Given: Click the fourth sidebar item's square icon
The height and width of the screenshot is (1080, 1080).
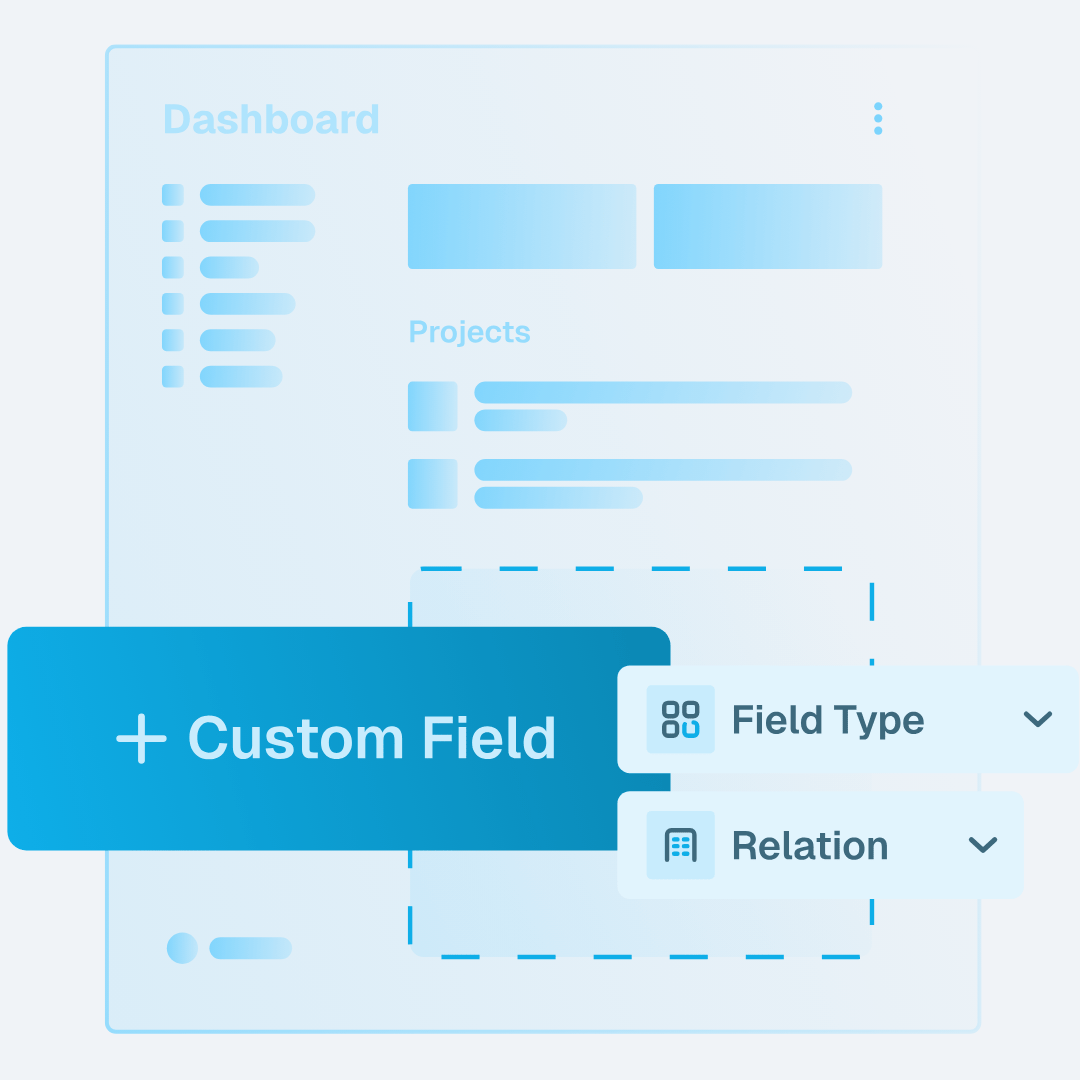Looking at the screenshot, I should click(173, 304).
